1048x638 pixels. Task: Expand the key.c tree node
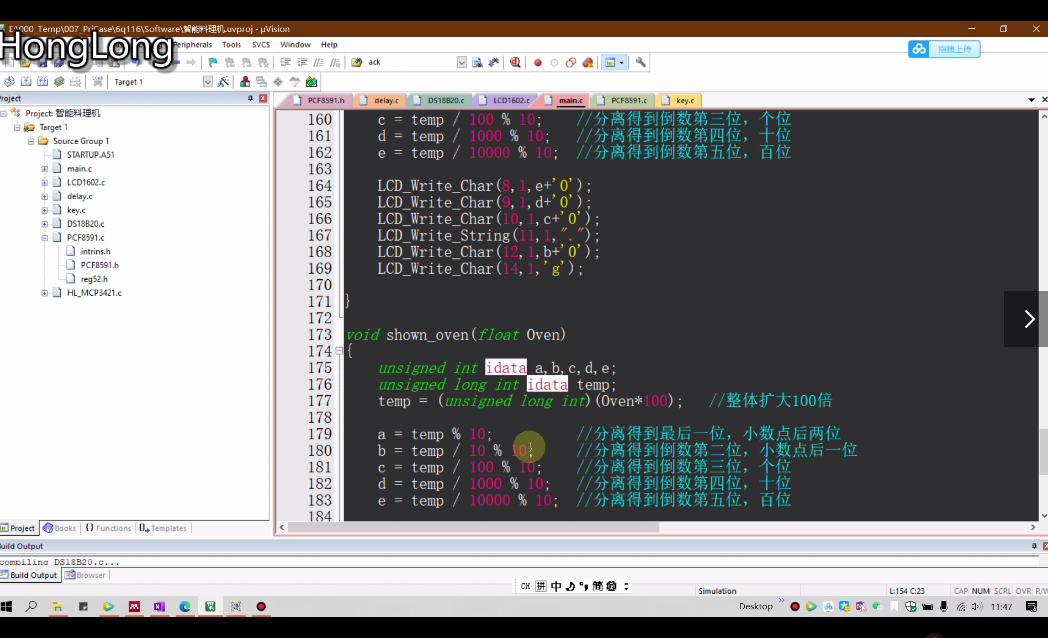pos(45,210)
